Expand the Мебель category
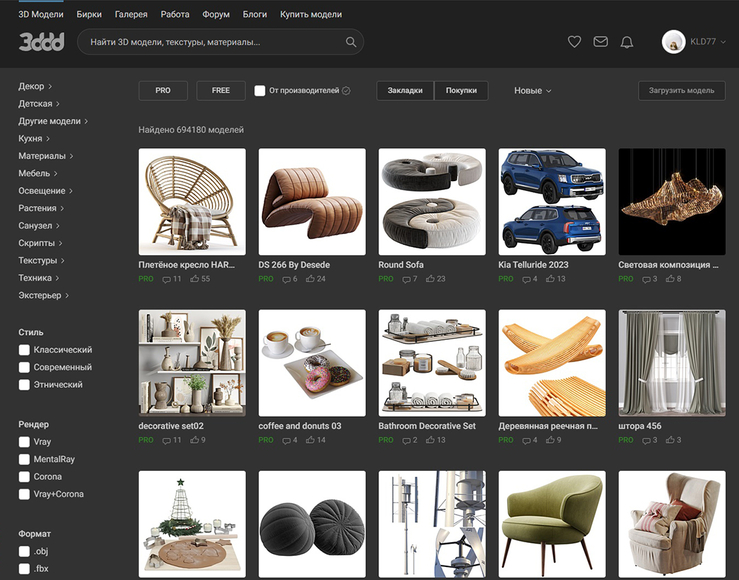 click(38, 173)
